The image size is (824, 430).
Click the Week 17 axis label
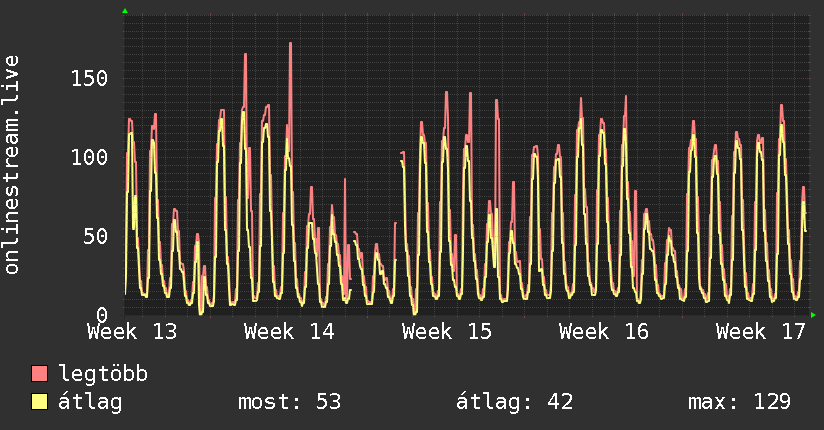point(760,332)
